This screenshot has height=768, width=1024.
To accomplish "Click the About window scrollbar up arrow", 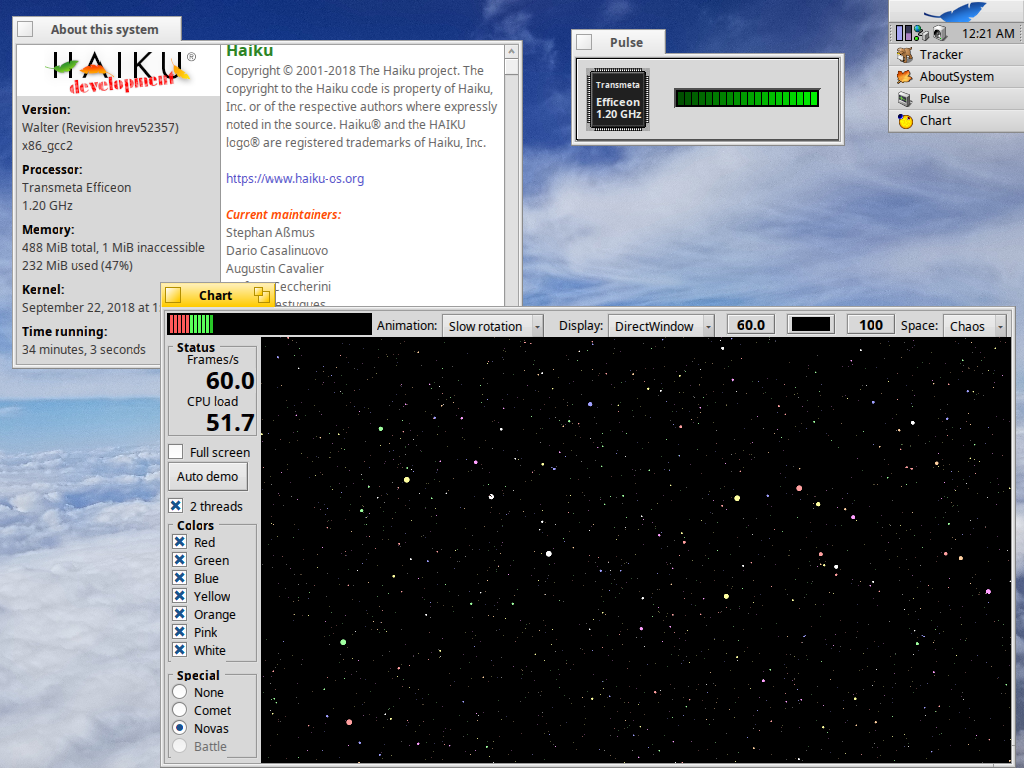I will pyautogui.click(x=511, y=52).
